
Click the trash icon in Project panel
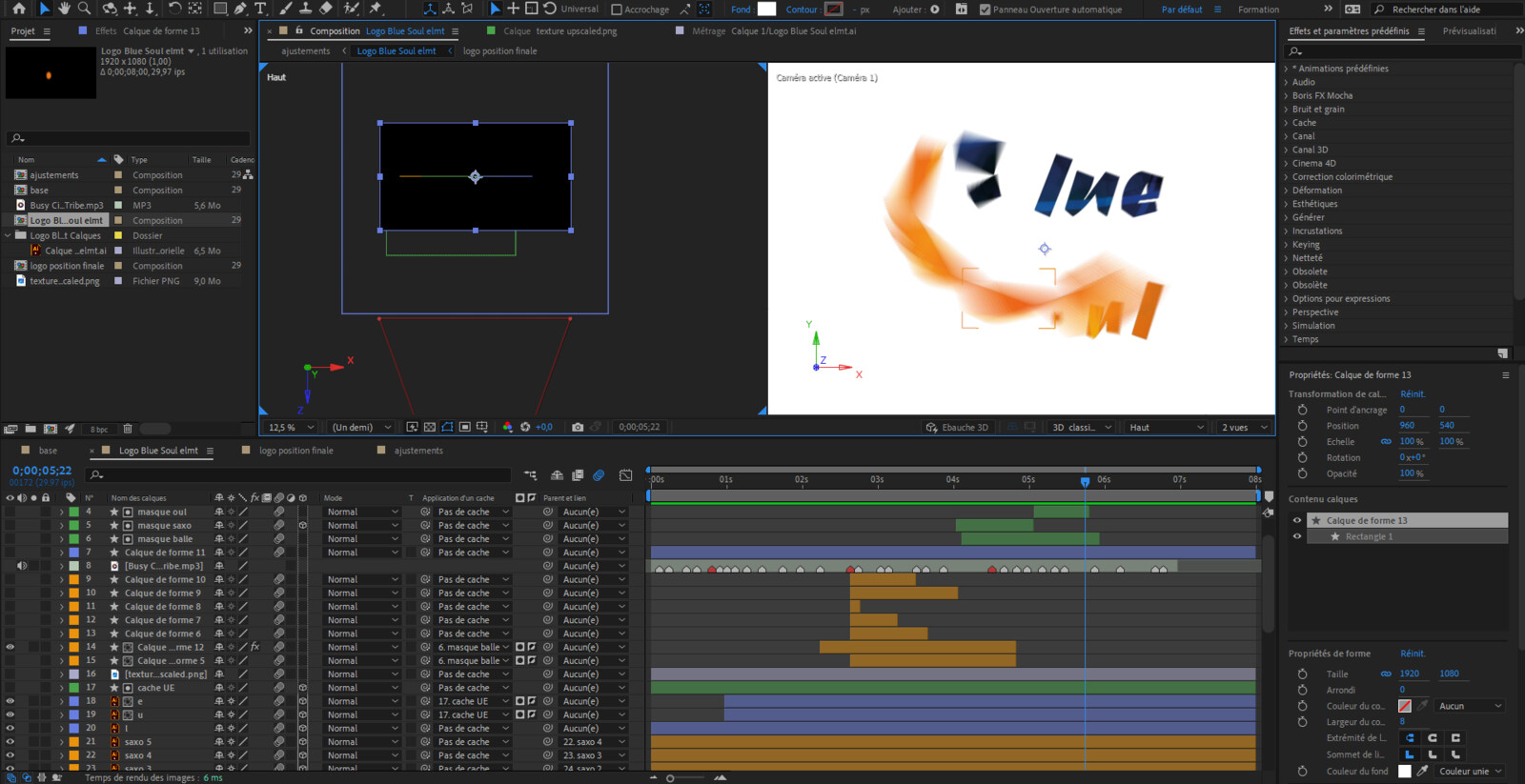coord(128,429)
